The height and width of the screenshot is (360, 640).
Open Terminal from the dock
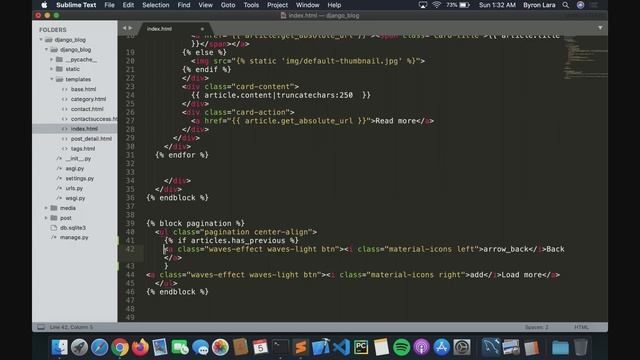[281, 347]
